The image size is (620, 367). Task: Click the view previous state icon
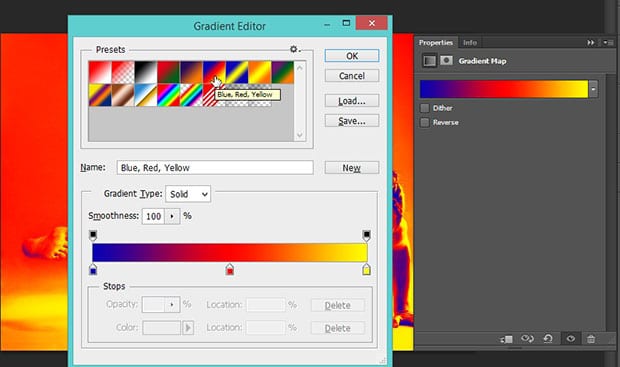pyautogui.click(x=527, y=339)
